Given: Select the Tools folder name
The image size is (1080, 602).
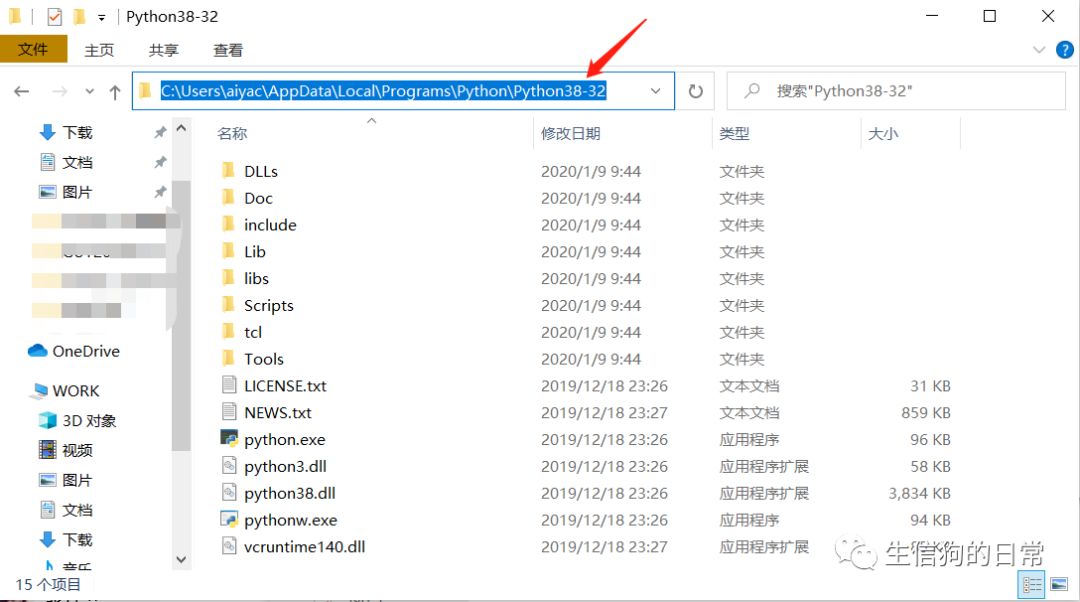Looking at the screenshot, I should click(x=264, y=359).
